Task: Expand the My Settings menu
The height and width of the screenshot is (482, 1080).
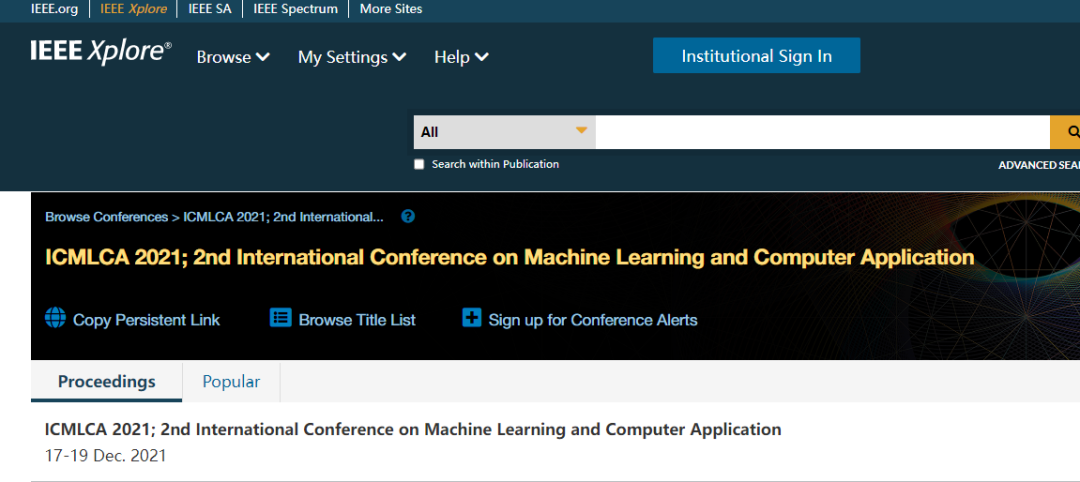Action: [352, 57]
